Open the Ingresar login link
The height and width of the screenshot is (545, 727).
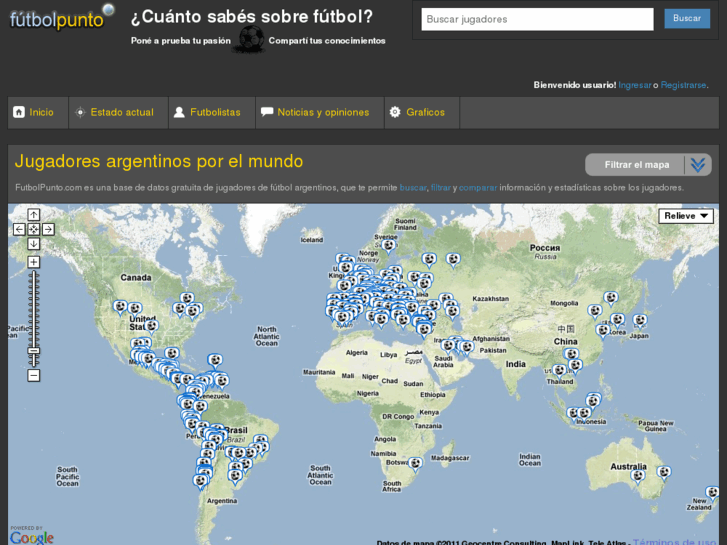point(635,85)
